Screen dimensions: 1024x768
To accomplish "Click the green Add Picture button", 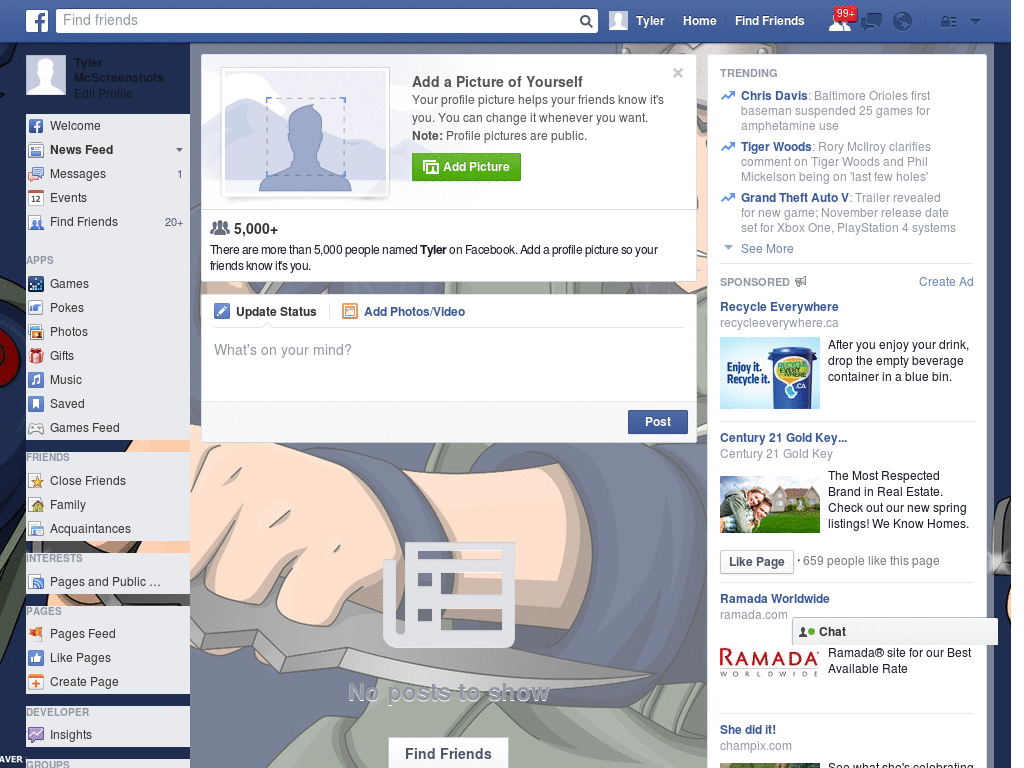I will click(466, 167).
